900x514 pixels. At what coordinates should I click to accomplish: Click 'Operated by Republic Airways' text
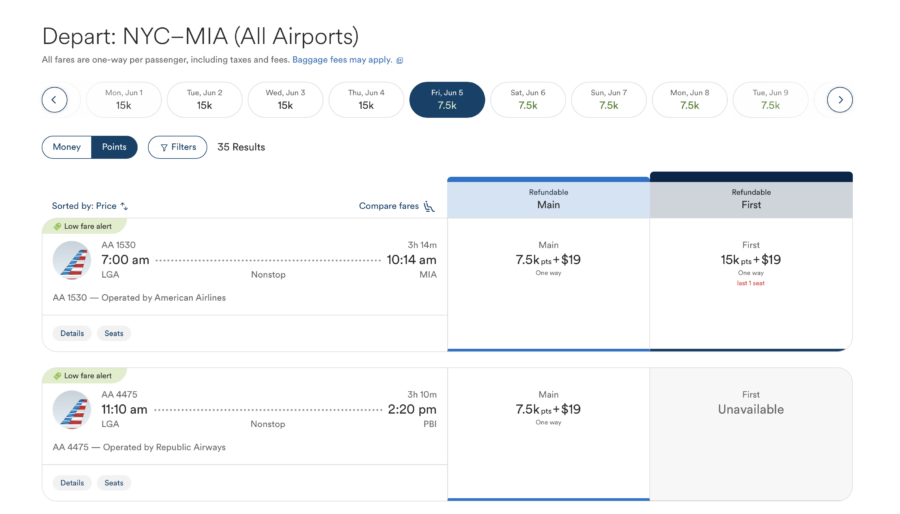pyautogui.click(x=164, y=447)
